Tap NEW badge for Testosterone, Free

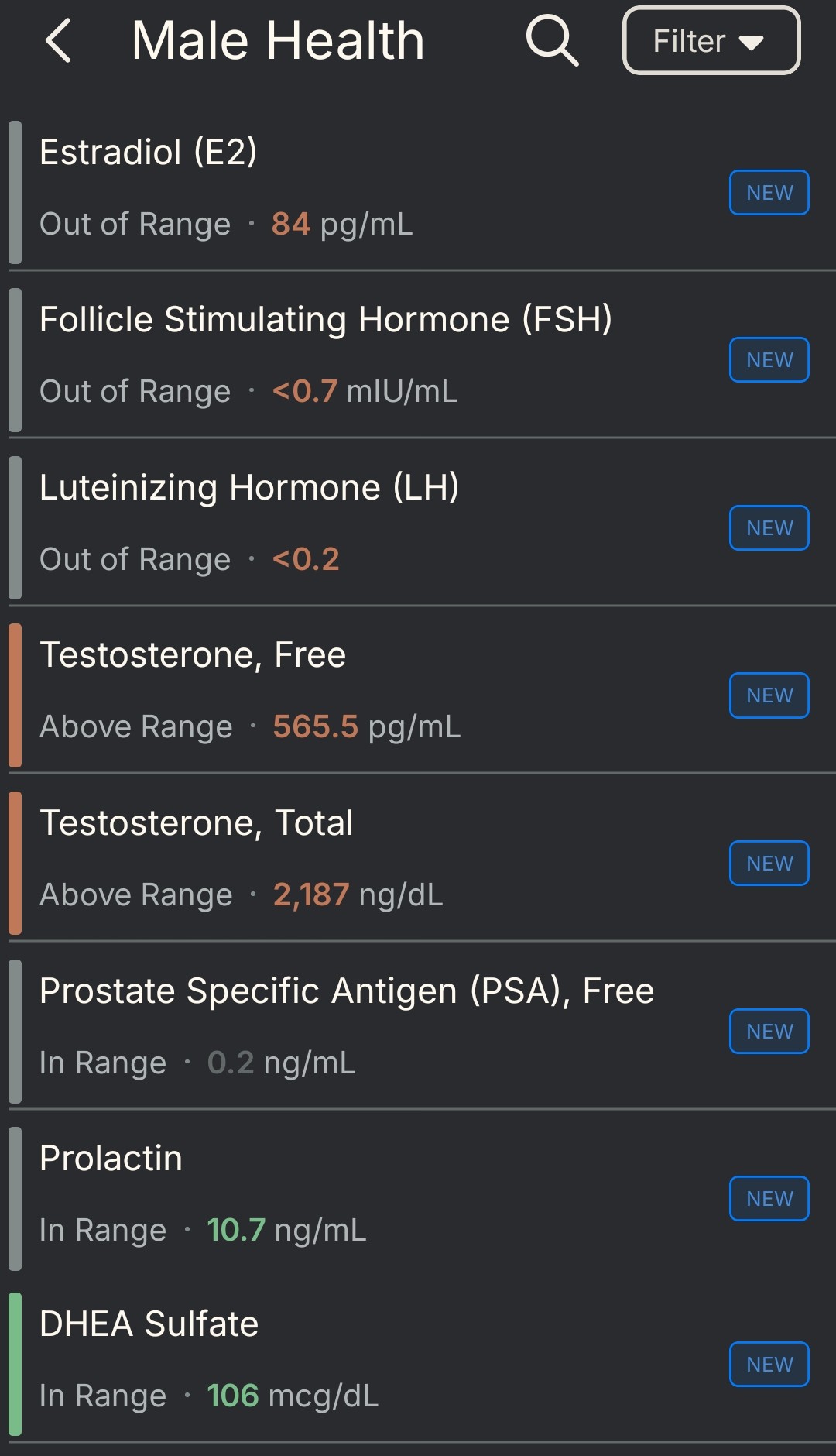(x=769, y=695)
